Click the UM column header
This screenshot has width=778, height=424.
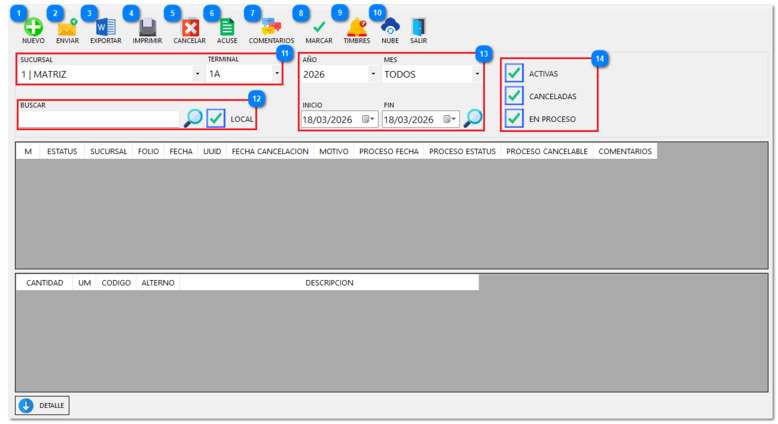click(84, 283)
